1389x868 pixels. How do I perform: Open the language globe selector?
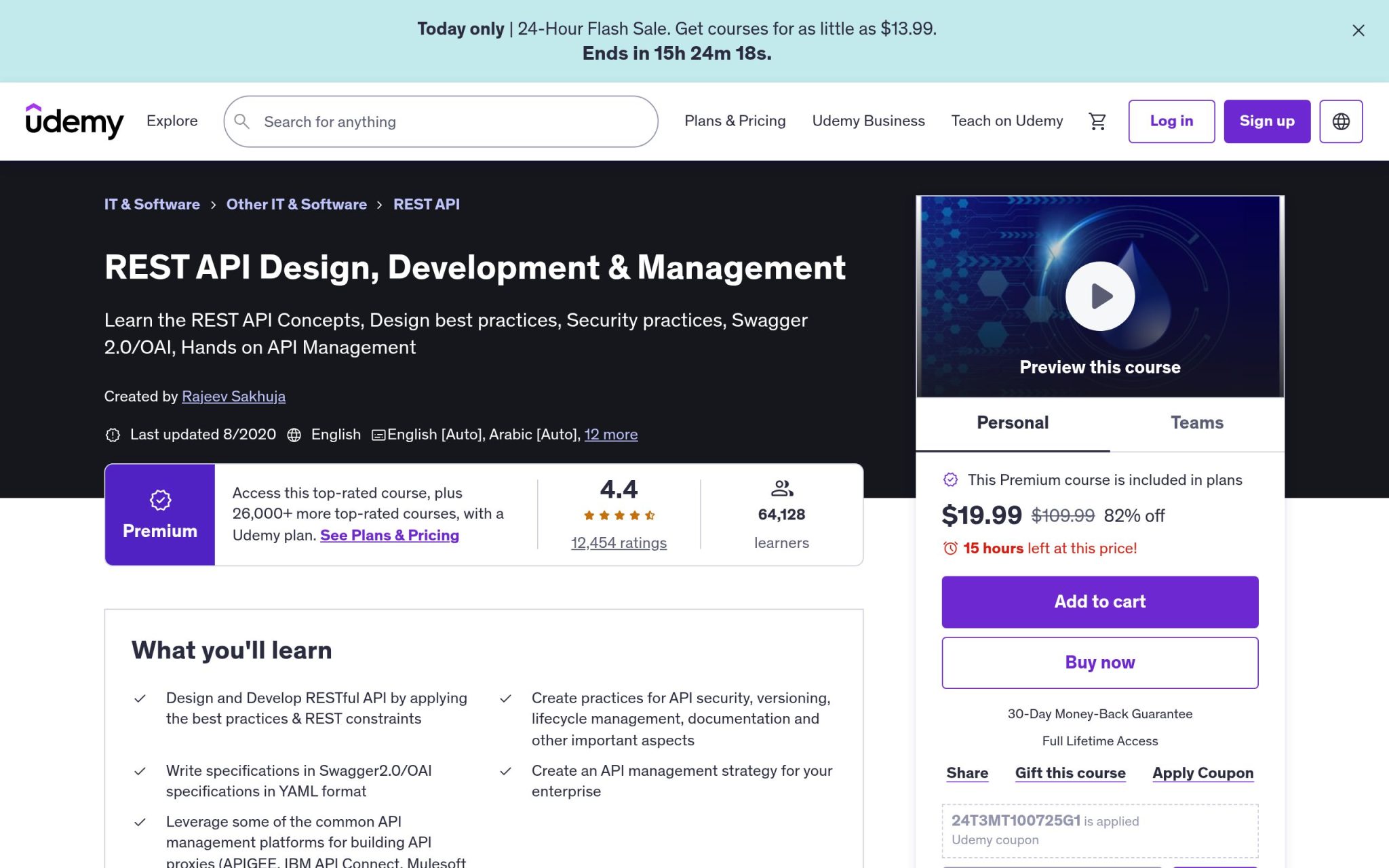click(x=1341, y=121)
